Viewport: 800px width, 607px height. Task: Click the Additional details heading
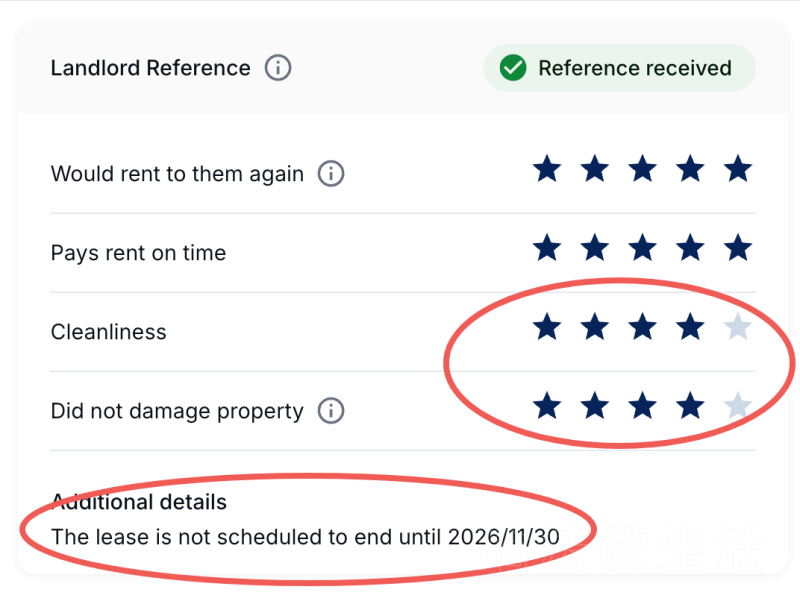[x=139, y=502]
